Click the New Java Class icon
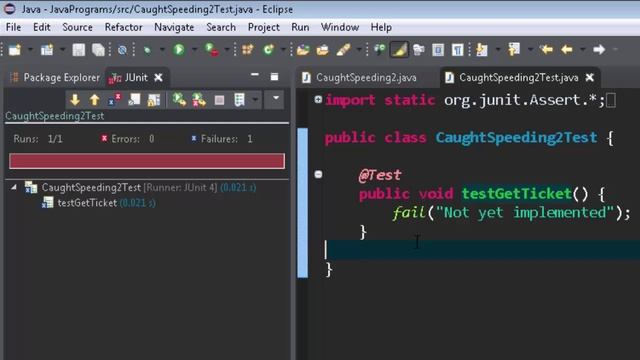This screenshot has height=360, width=640. tap(268, 50)
